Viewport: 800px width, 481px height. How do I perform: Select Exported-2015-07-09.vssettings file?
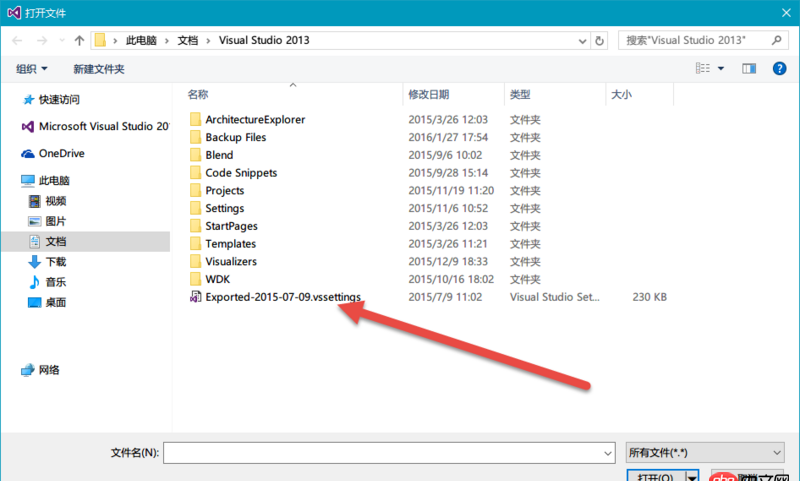(x=283, y=297)
